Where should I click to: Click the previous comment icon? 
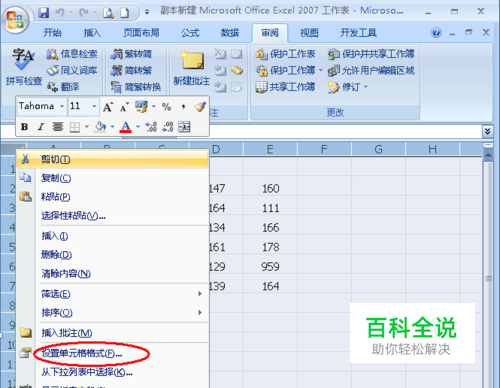[x=220, y=70]
